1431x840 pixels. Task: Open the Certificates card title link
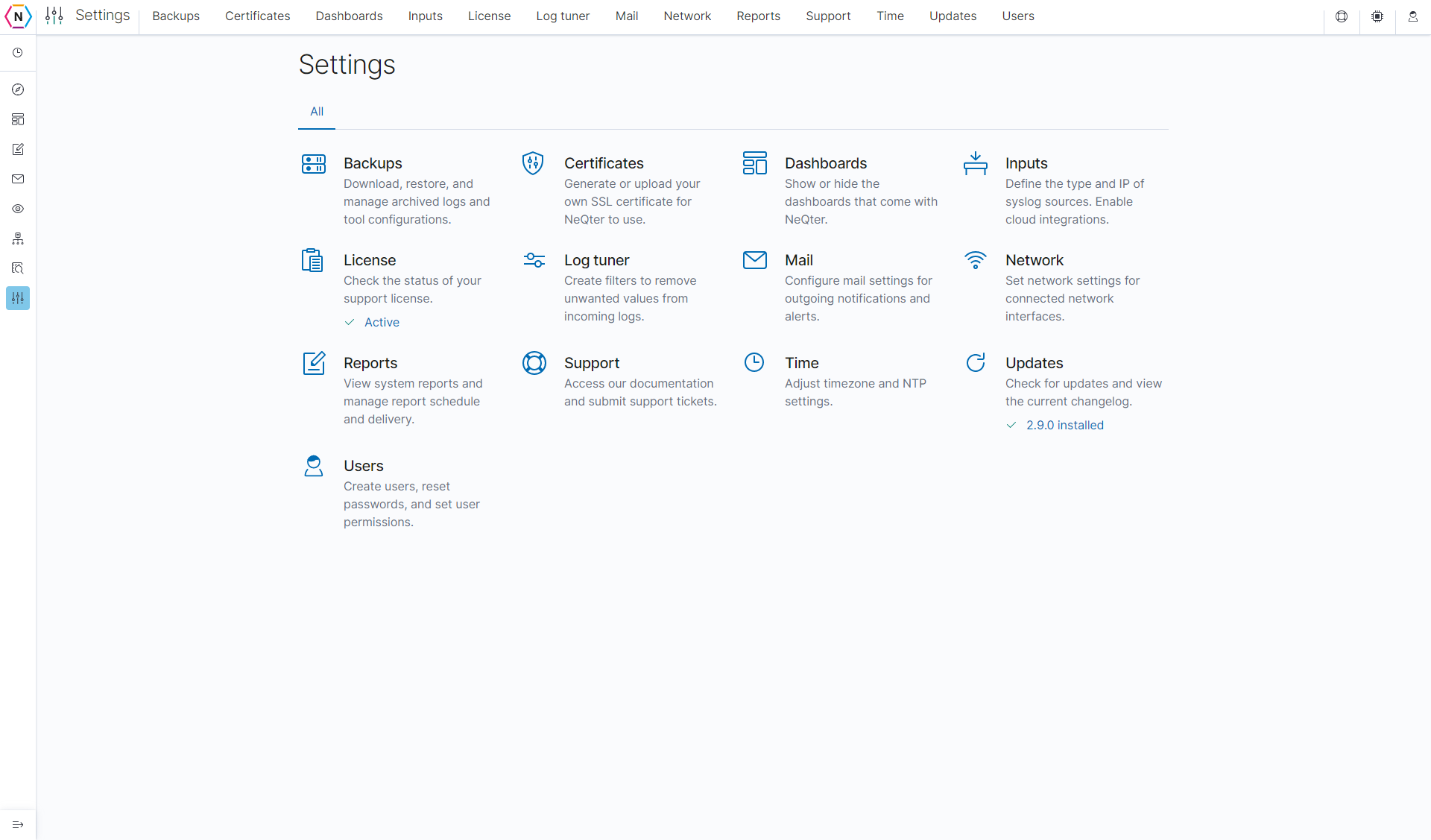[604, 163]
